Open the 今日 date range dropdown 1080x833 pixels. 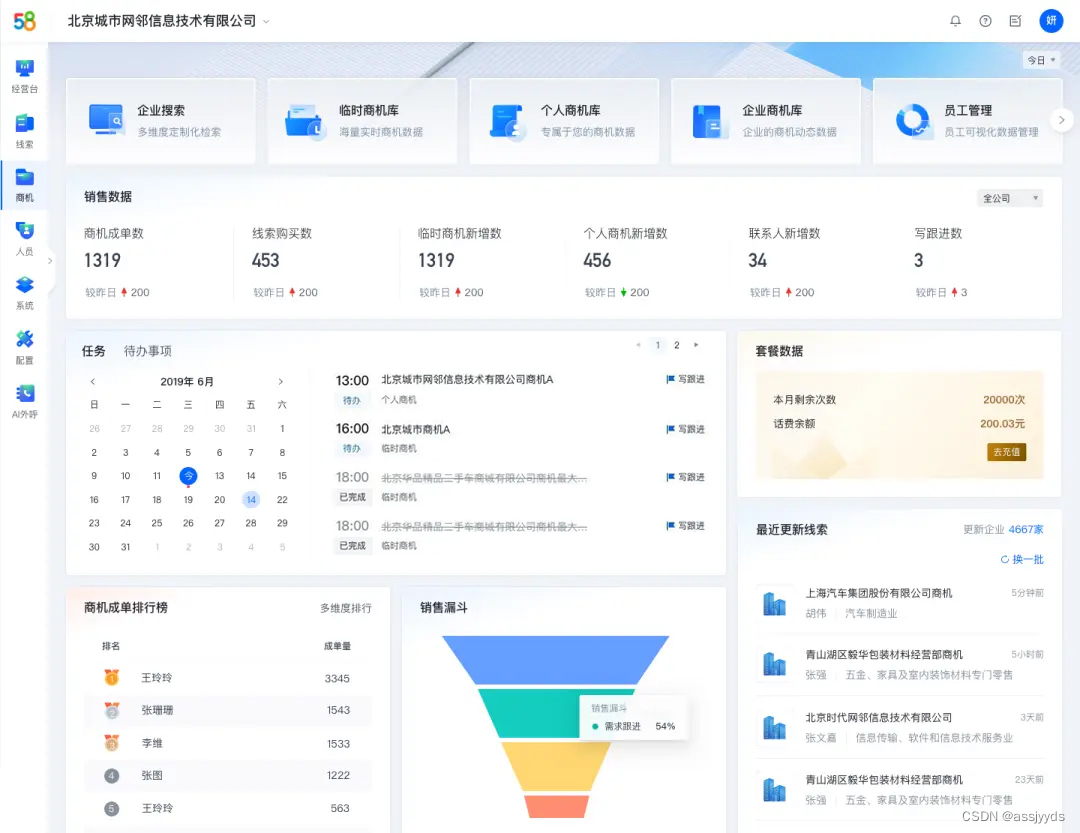pyautogui.click(x=1041, y=60)
